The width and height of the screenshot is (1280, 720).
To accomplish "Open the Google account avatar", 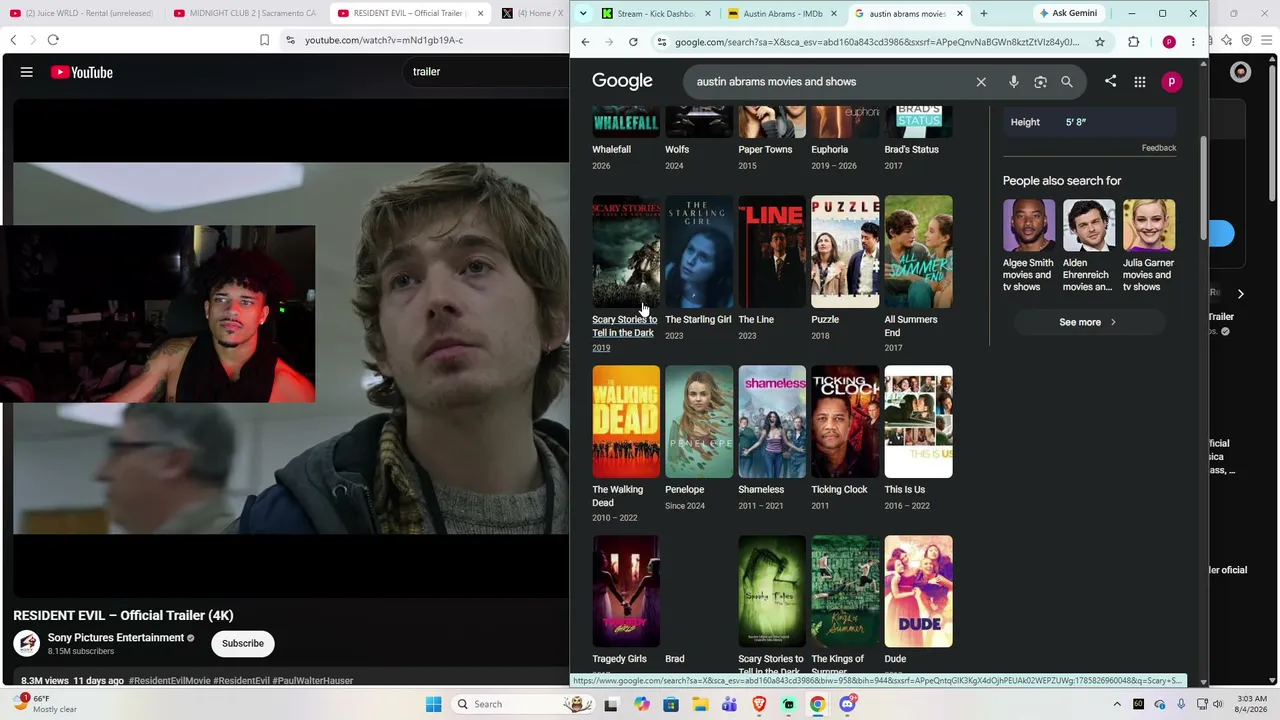I will [x=1171, y=82].
